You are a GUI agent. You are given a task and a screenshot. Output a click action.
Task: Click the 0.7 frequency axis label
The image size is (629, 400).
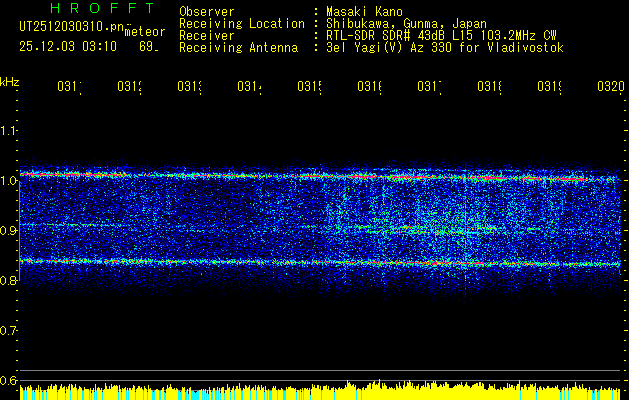click(x=8, y=331)
